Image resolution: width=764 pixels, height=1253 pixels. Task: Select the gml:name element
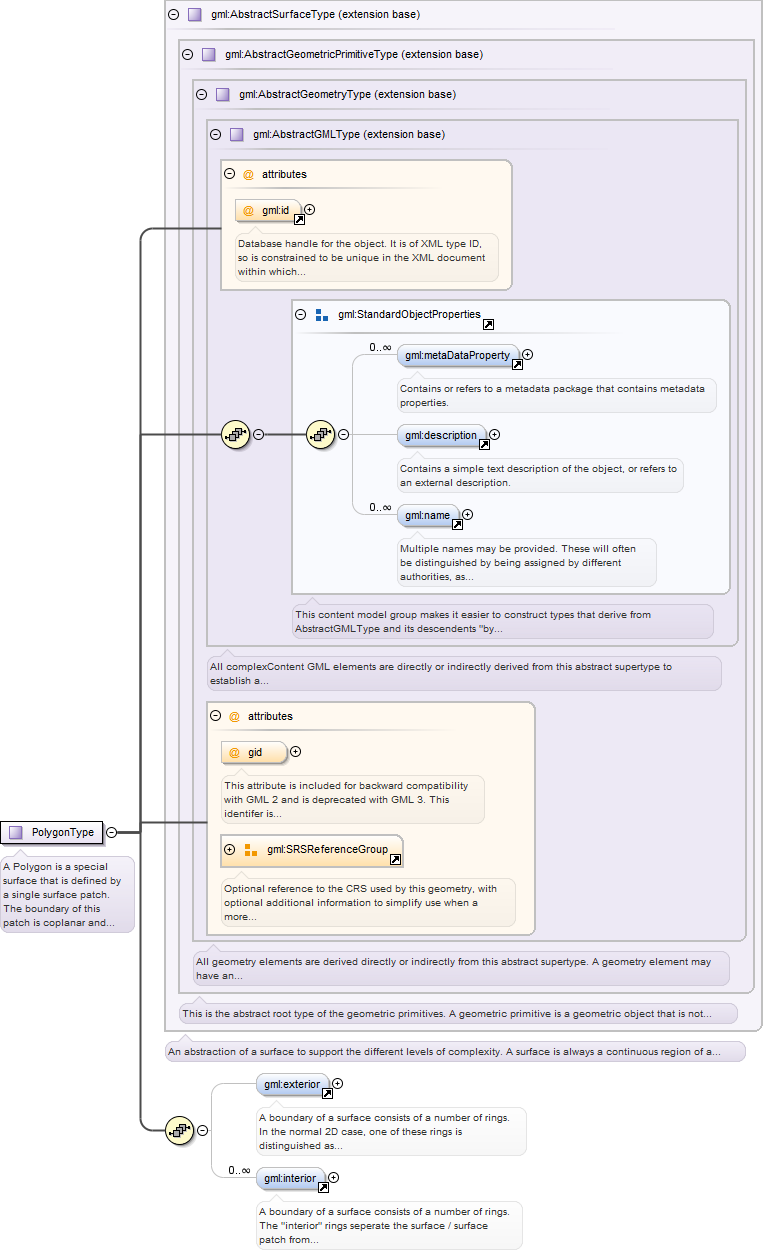pyautogui.click(x=428, y=516)
